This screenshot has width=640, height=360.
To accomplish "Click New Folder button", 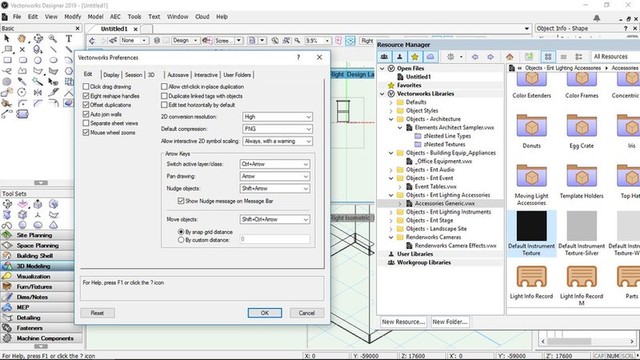I will click(x=450, y=322).
